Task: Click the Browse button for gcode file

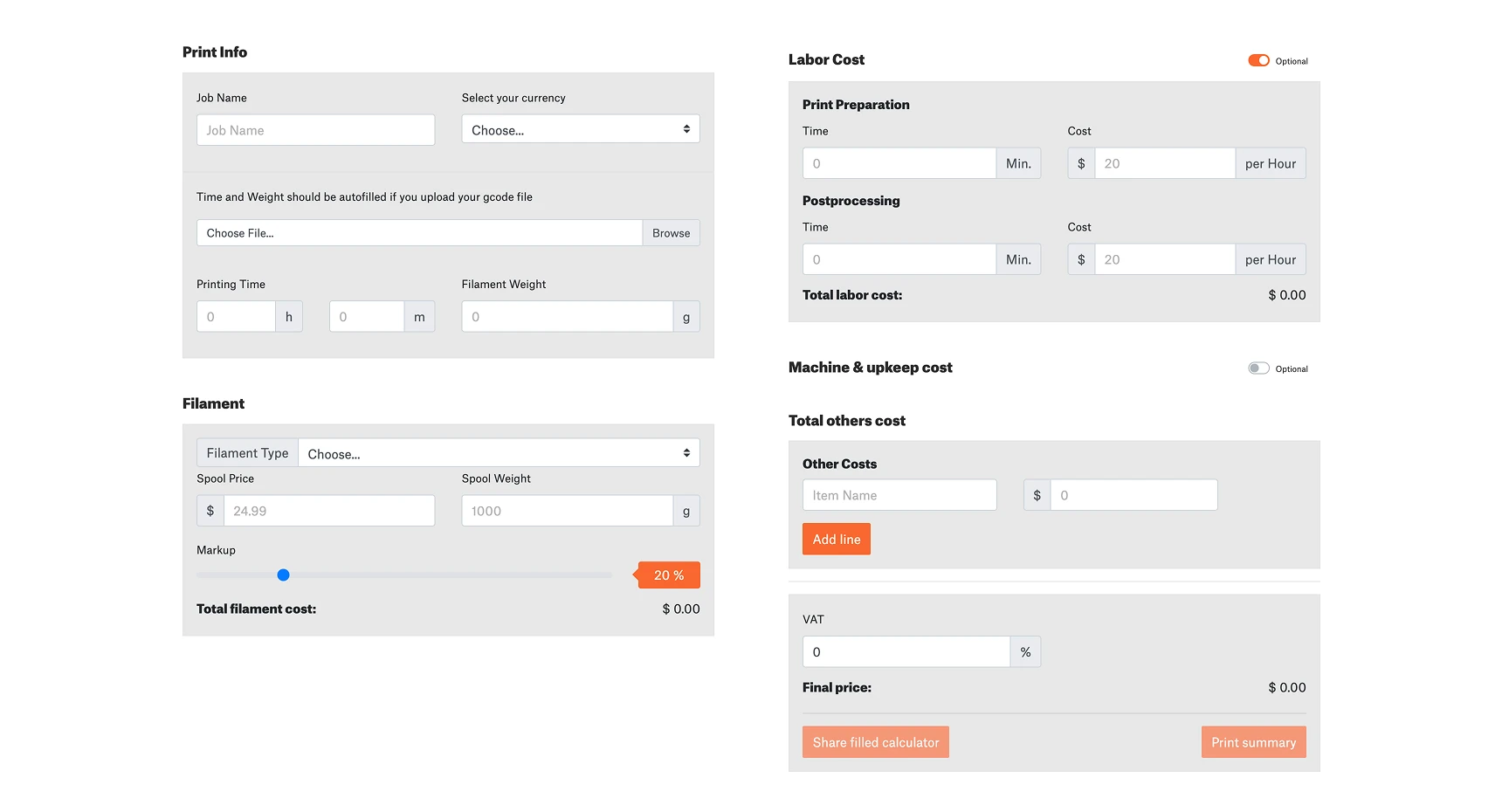Action: (671, 233)
